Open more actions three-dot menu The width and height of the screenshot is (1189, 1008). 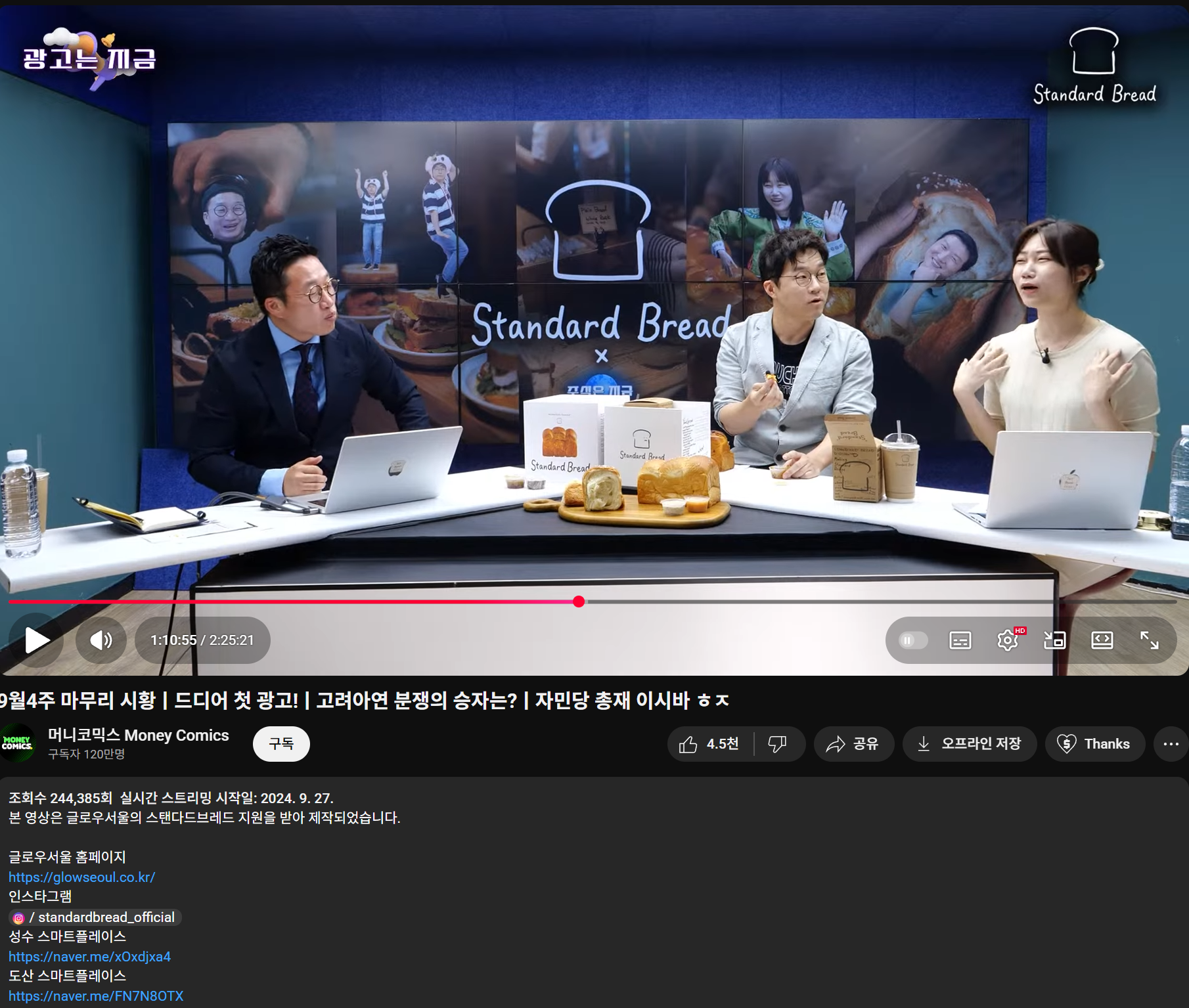(x=1171, y=744)
